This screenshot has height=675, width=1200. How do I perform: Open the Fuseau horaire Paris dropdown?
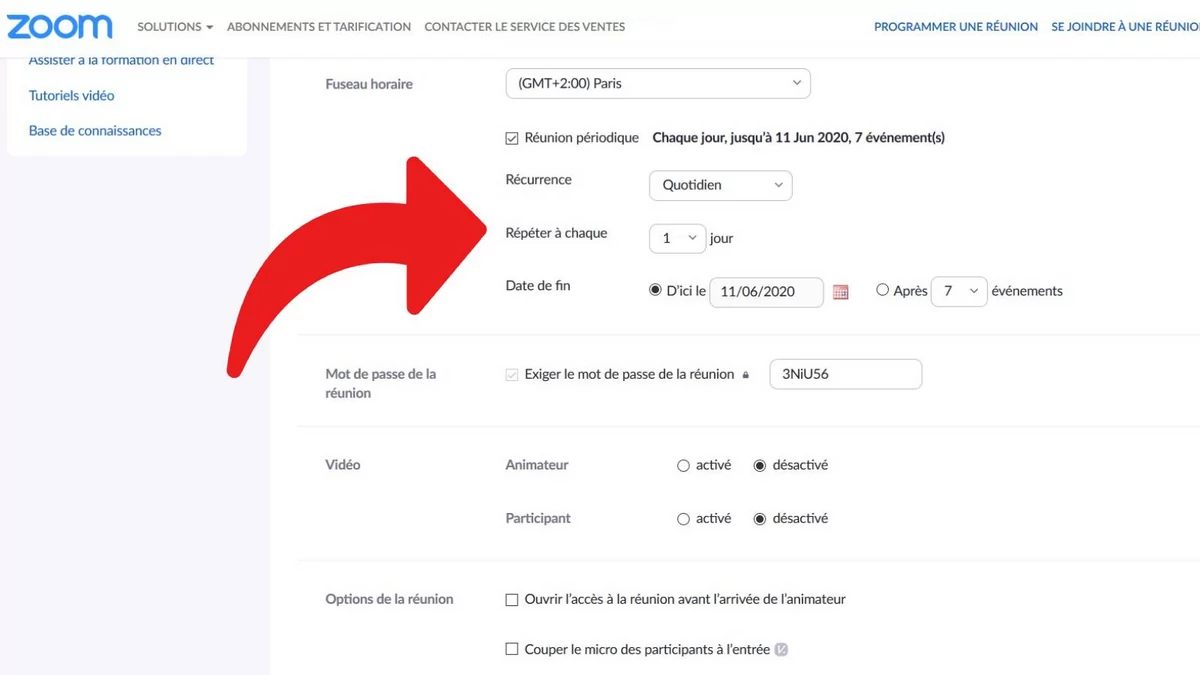658,84
